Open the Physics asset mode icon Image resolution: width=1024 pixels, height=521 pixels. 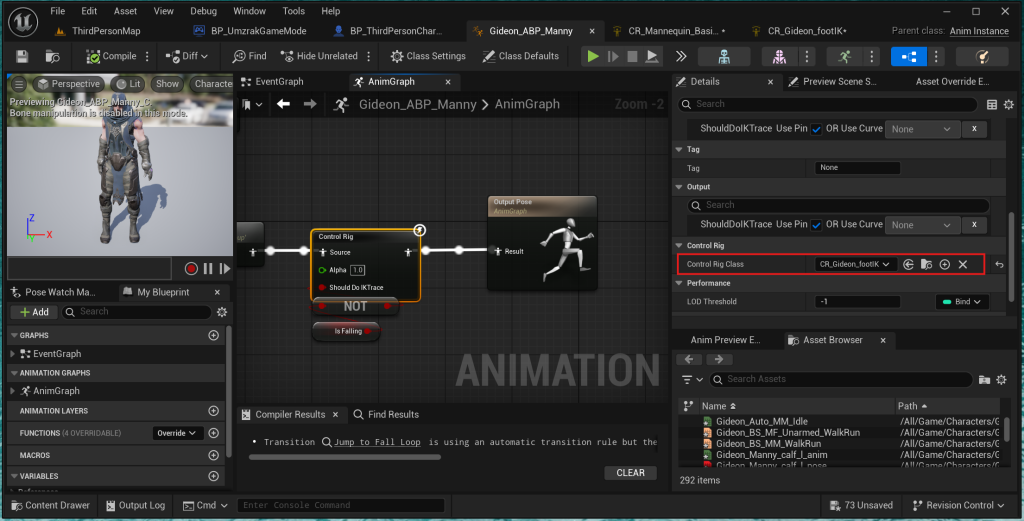pyautogui.click(x=982, y=56)
